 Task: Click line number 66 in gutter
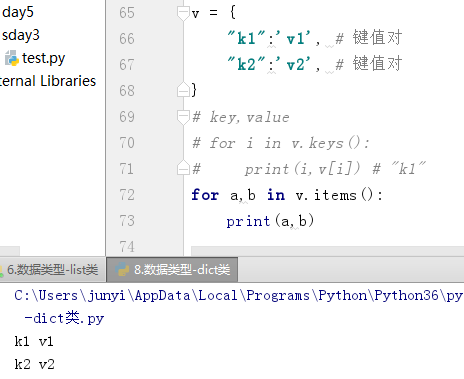point(127,39)
